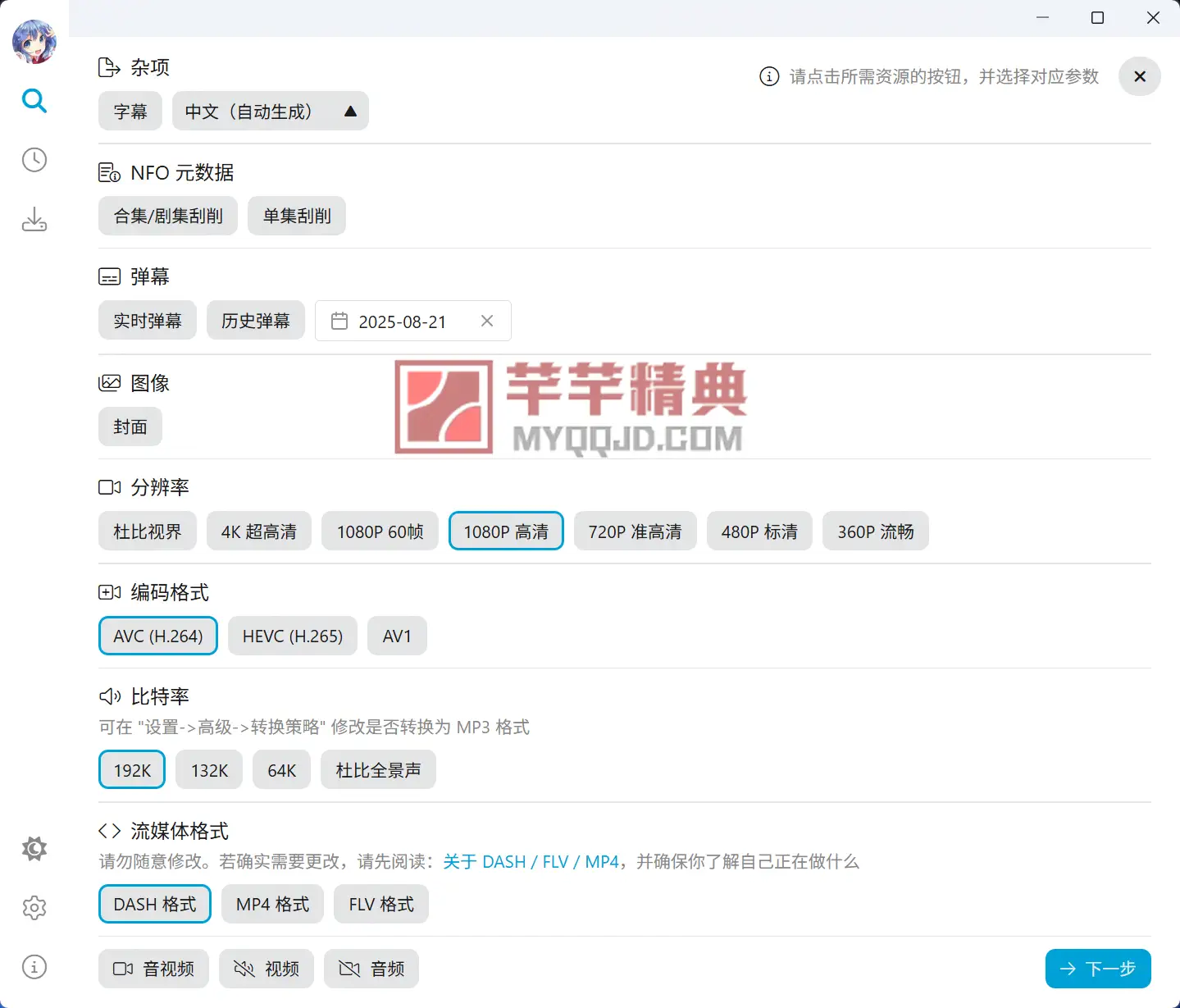Click the NFO 元数据 section icon

pyautogui.click(x=109, y=172)
